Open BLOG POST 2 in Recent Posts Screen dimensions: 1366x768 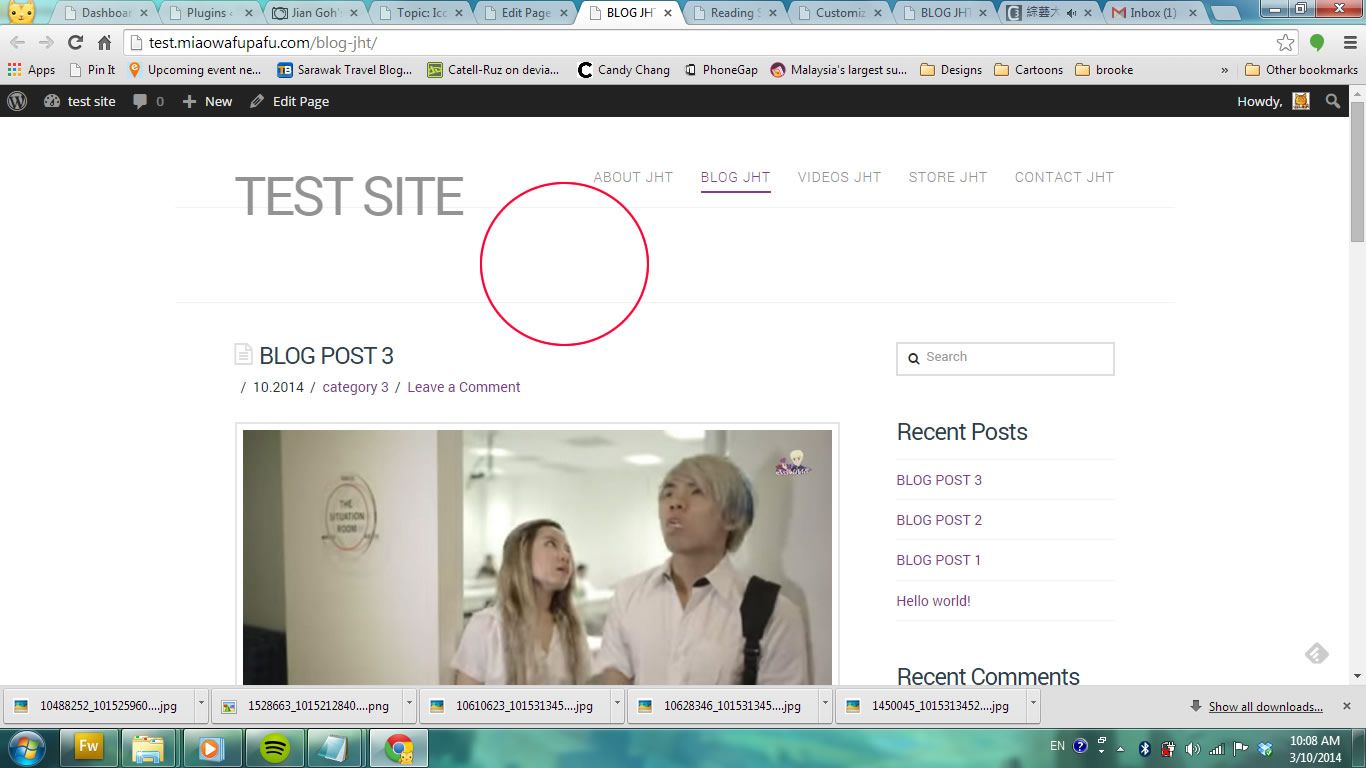coord(939,520)
